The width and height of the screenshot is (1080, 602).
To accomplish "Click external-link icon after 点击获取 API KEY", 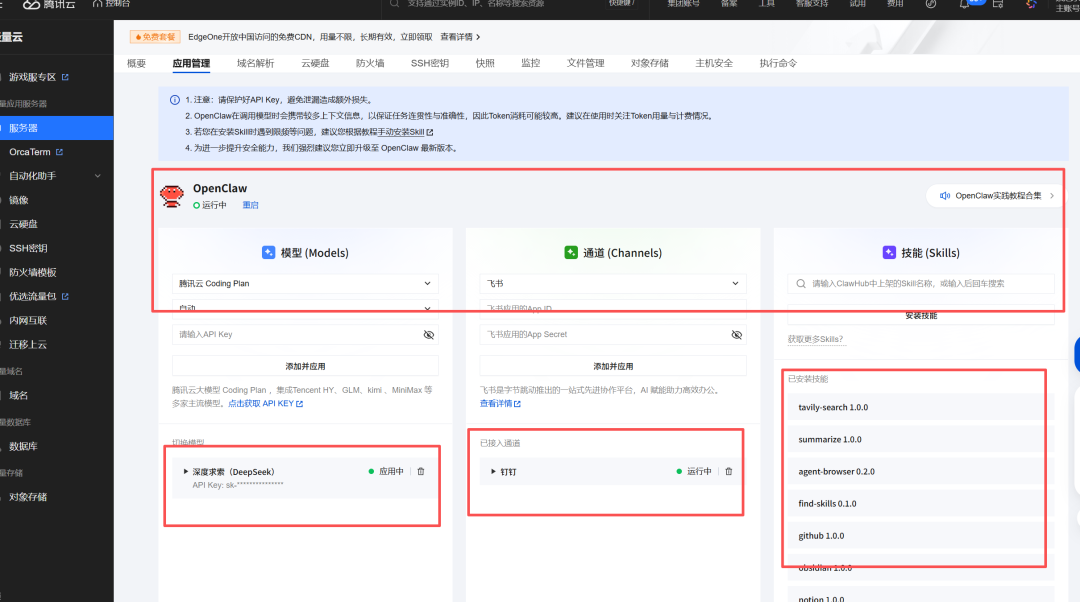I will [x=300, y=404].
